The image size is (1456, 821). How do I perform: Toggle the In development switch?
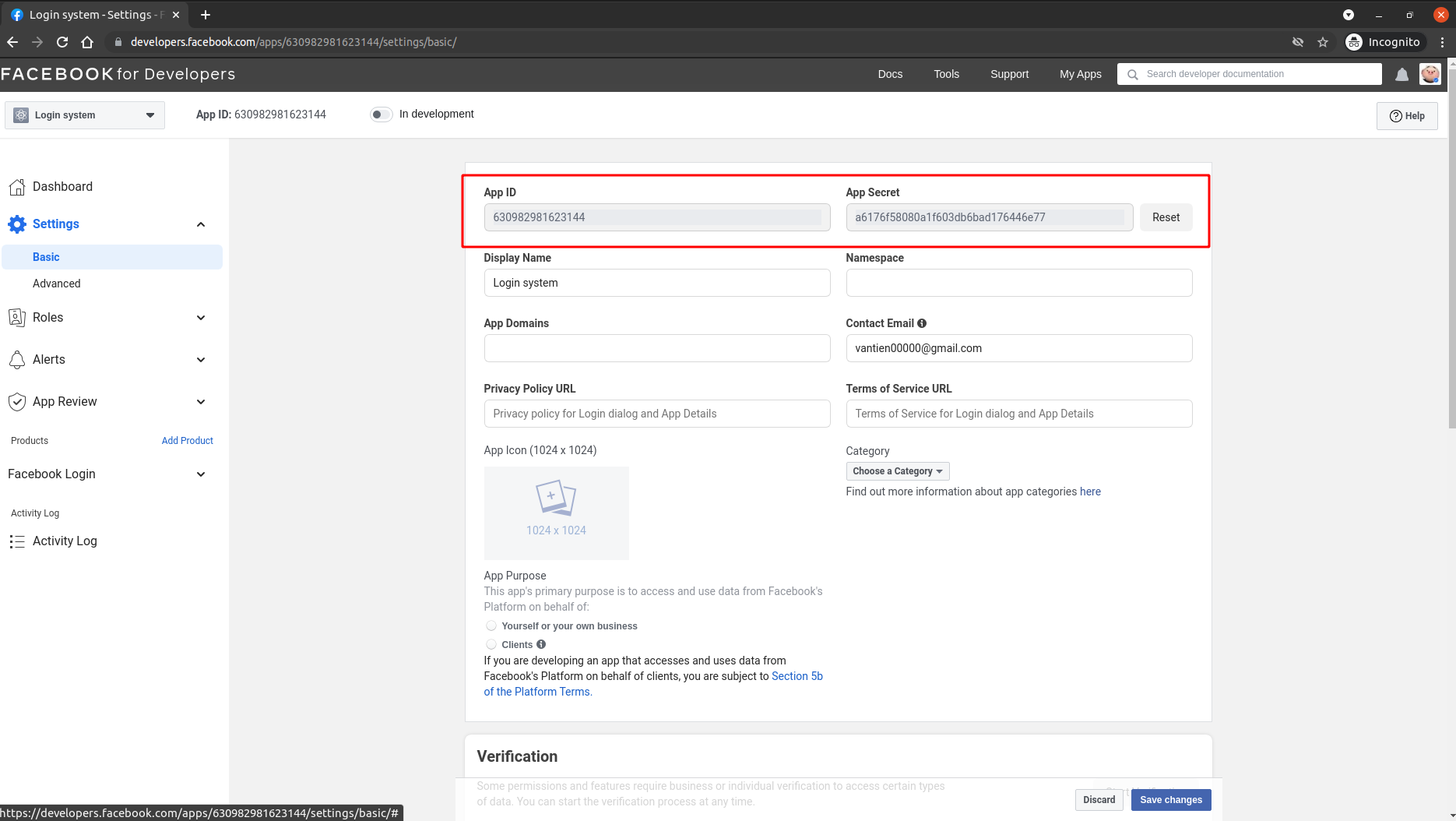(381, 115)
